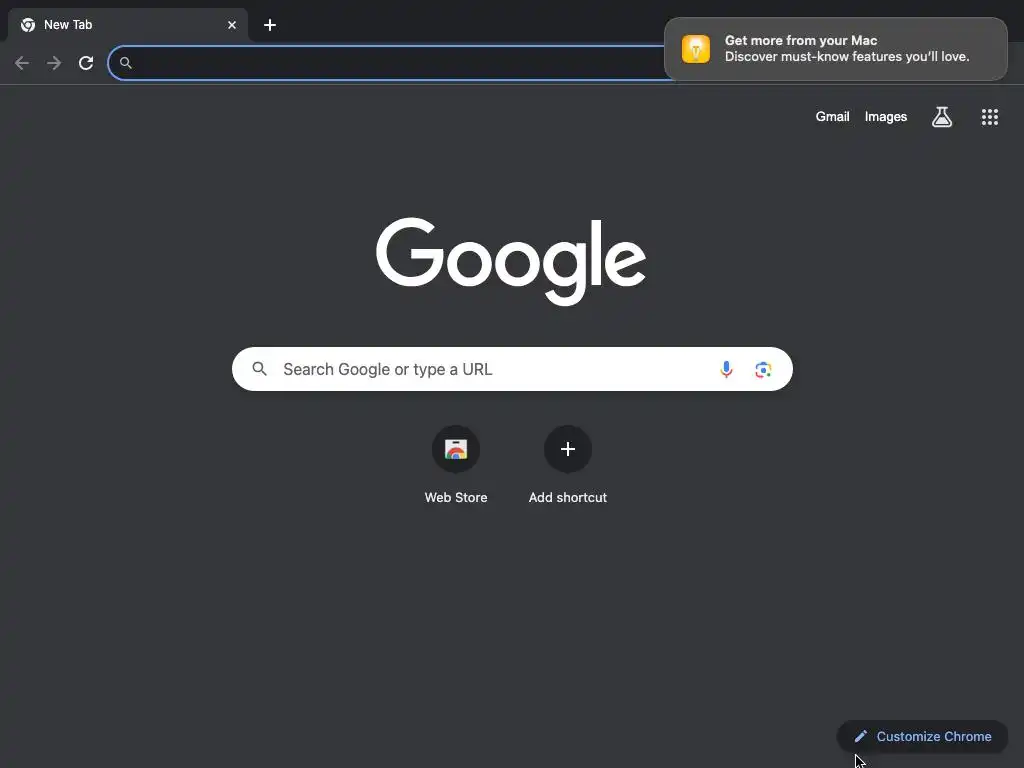This screenshot has width=1024, height=768.
Task: Start voice search with microphone icon
Action: pos(726,369)
